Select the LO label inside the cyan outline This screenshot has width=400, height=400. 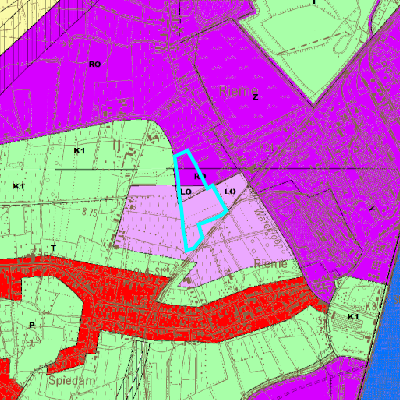point(186,192)
